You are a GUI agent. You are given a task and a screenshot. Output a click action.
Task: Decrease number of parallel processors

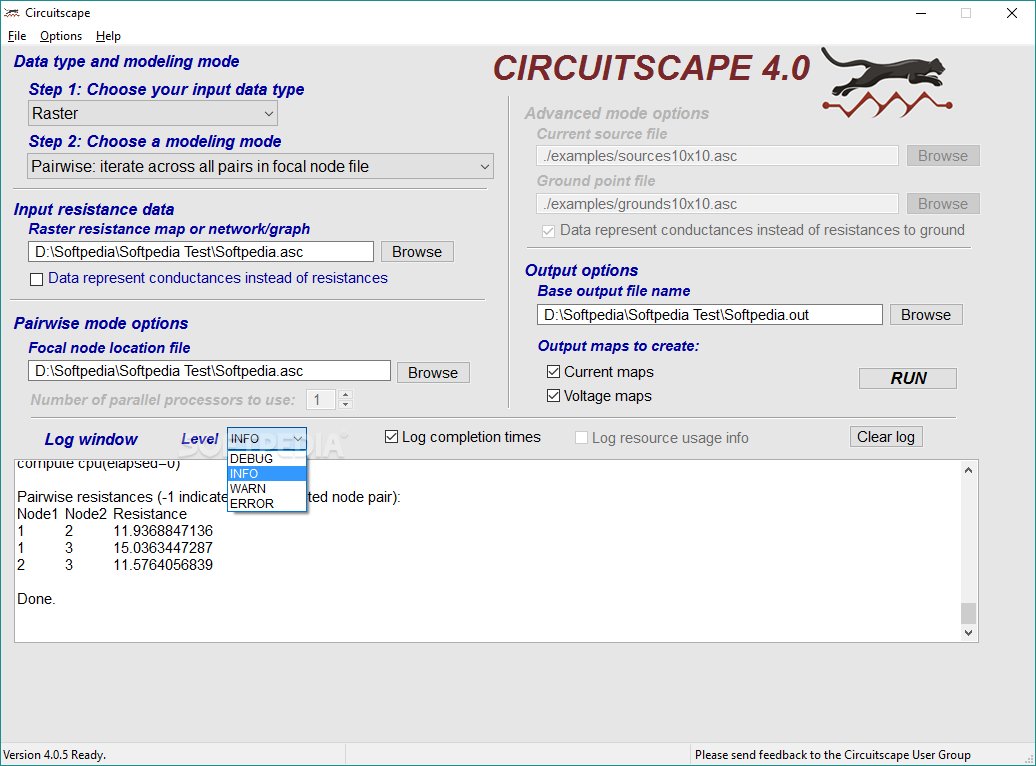click(345, 404)
